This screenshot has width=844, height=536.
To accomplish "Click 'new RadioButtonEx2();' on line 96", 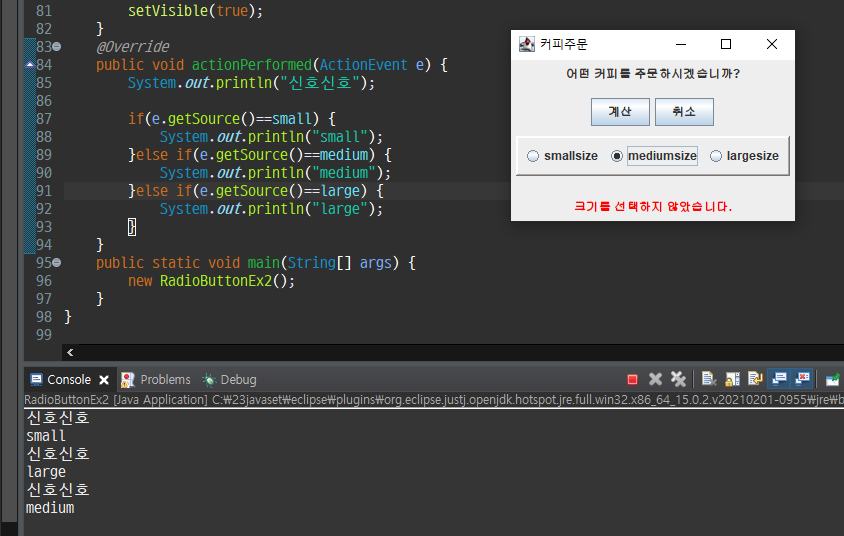I will (211, 281).
